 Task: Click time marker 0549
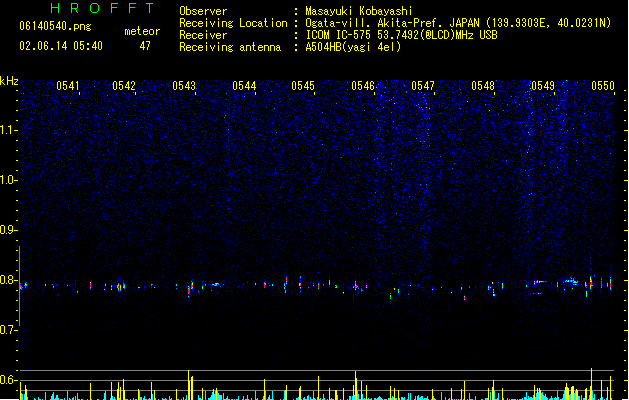[x=543, y=86]
